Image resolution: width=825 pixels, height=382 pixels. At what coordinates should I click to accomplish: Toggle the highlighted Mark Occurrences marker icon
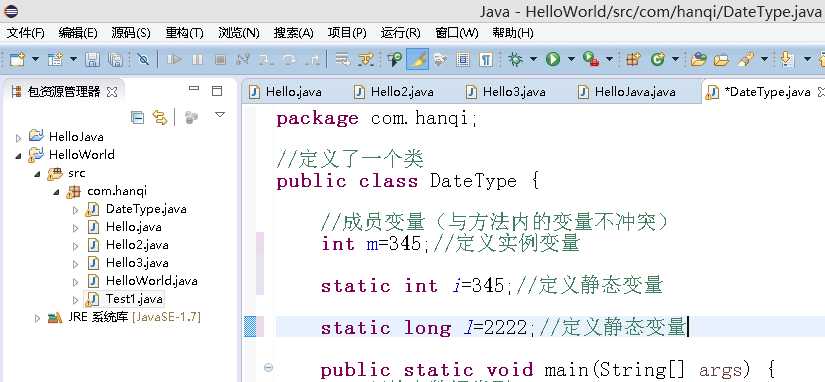pos(417,59)
